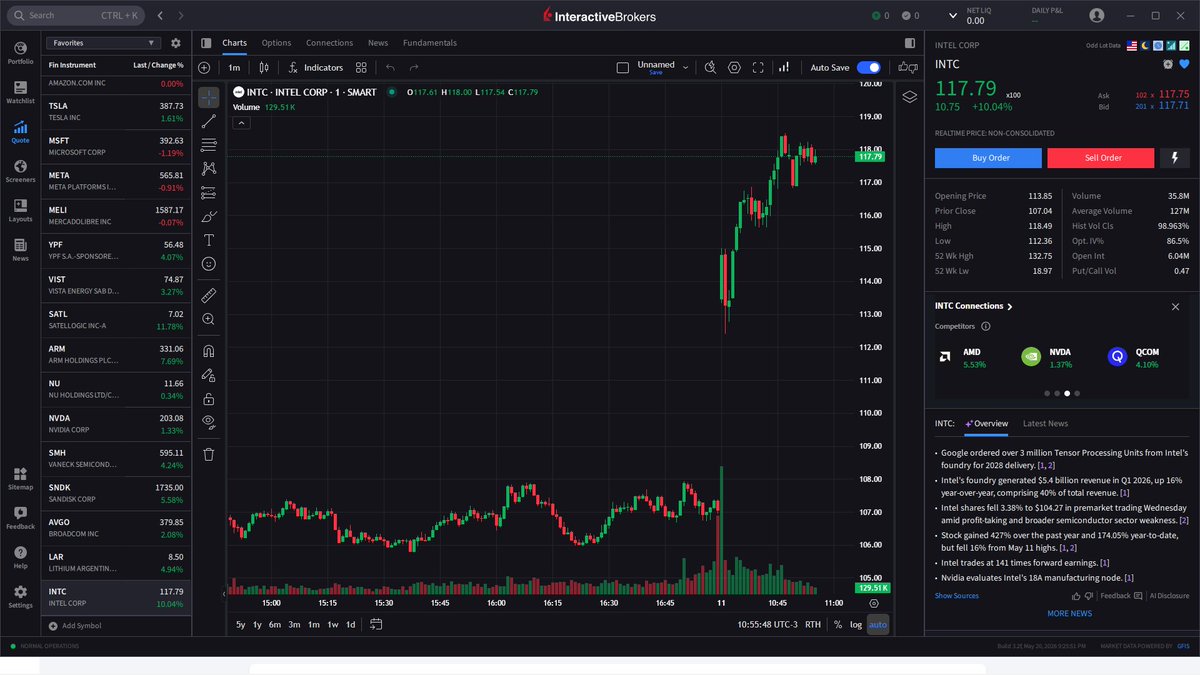Open Layouts from the left sidebar
The image size is (1200, 675).
coord(20,208)
